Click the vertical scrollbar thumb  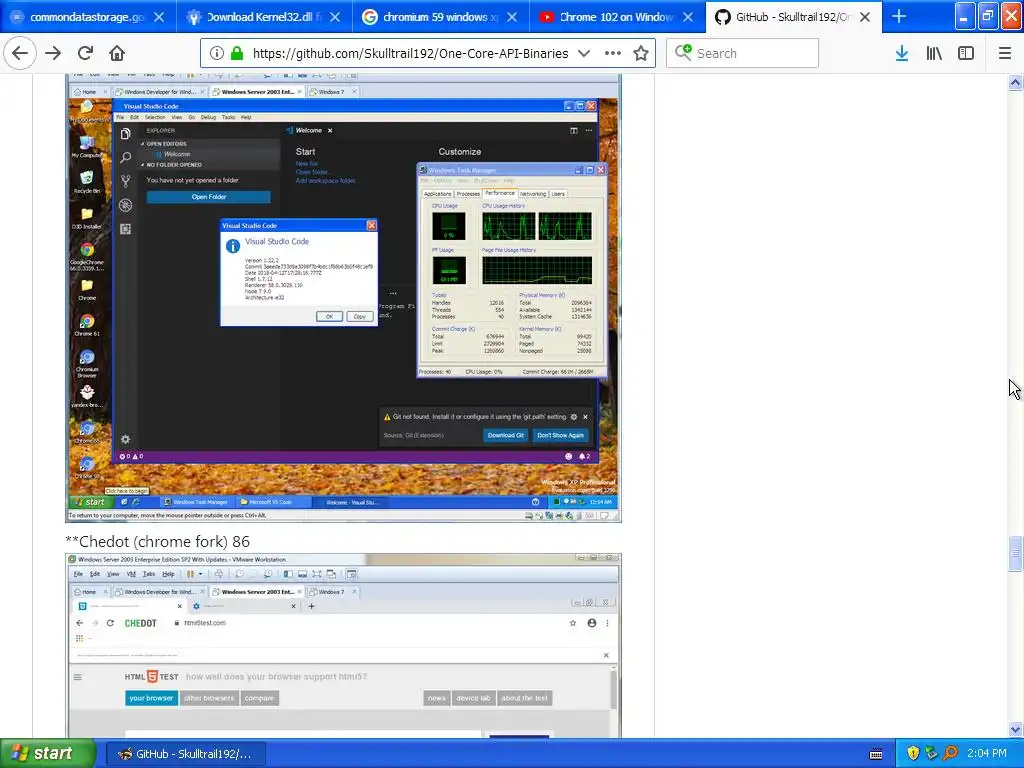coord(1016,554)
